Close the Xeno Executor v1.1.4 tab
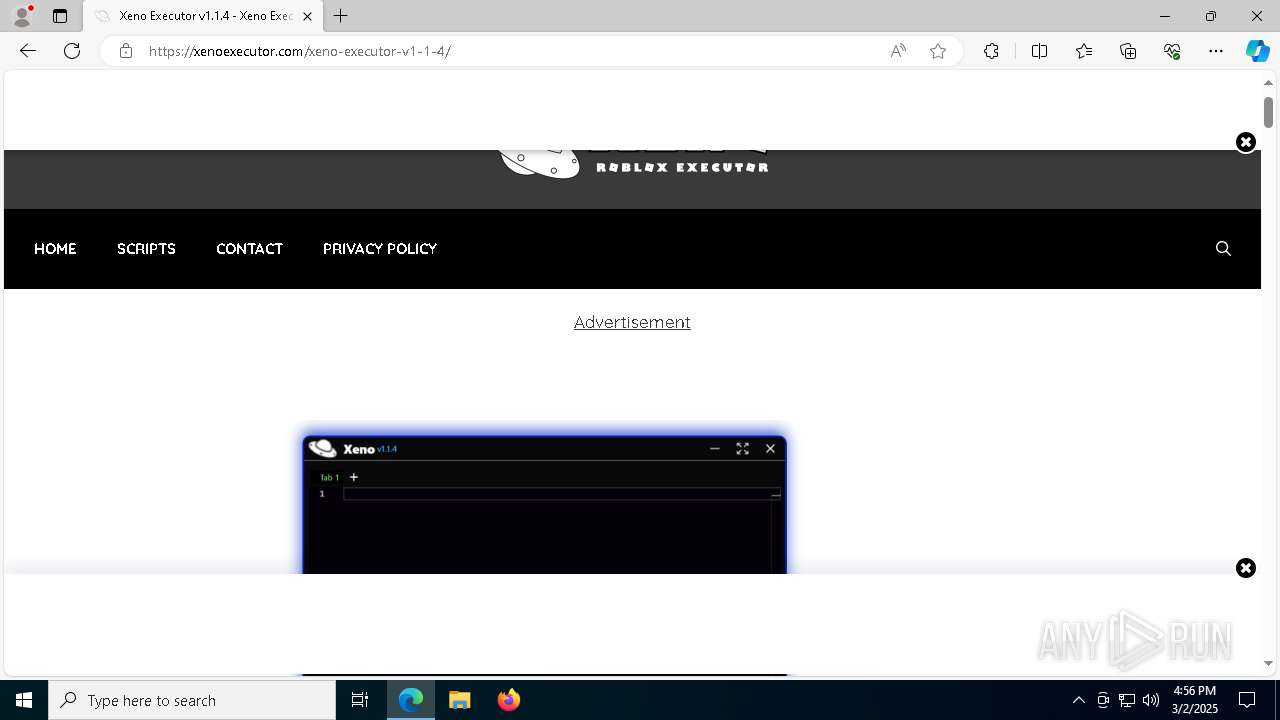Screen dimensions: 1280x720 [x=308, y=16]
